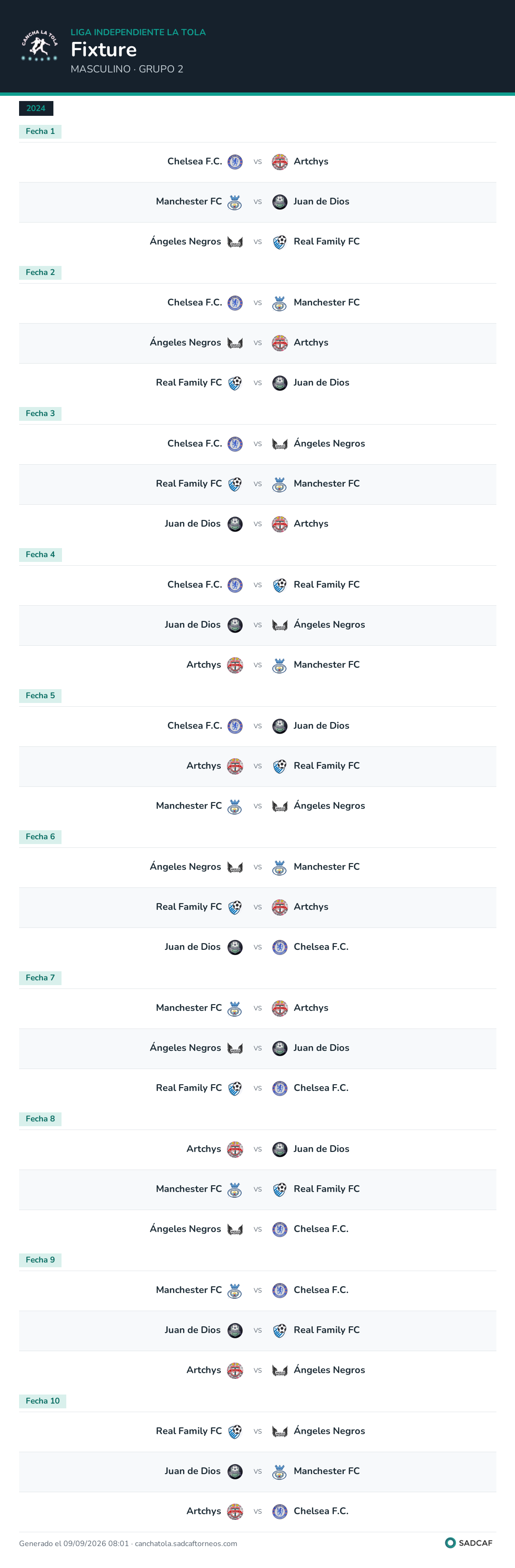The width and height of the screenshot is (515, 1568).
Task: Open canchatola.sadcaftorneos.com footer link
Action: (185, 1544)
